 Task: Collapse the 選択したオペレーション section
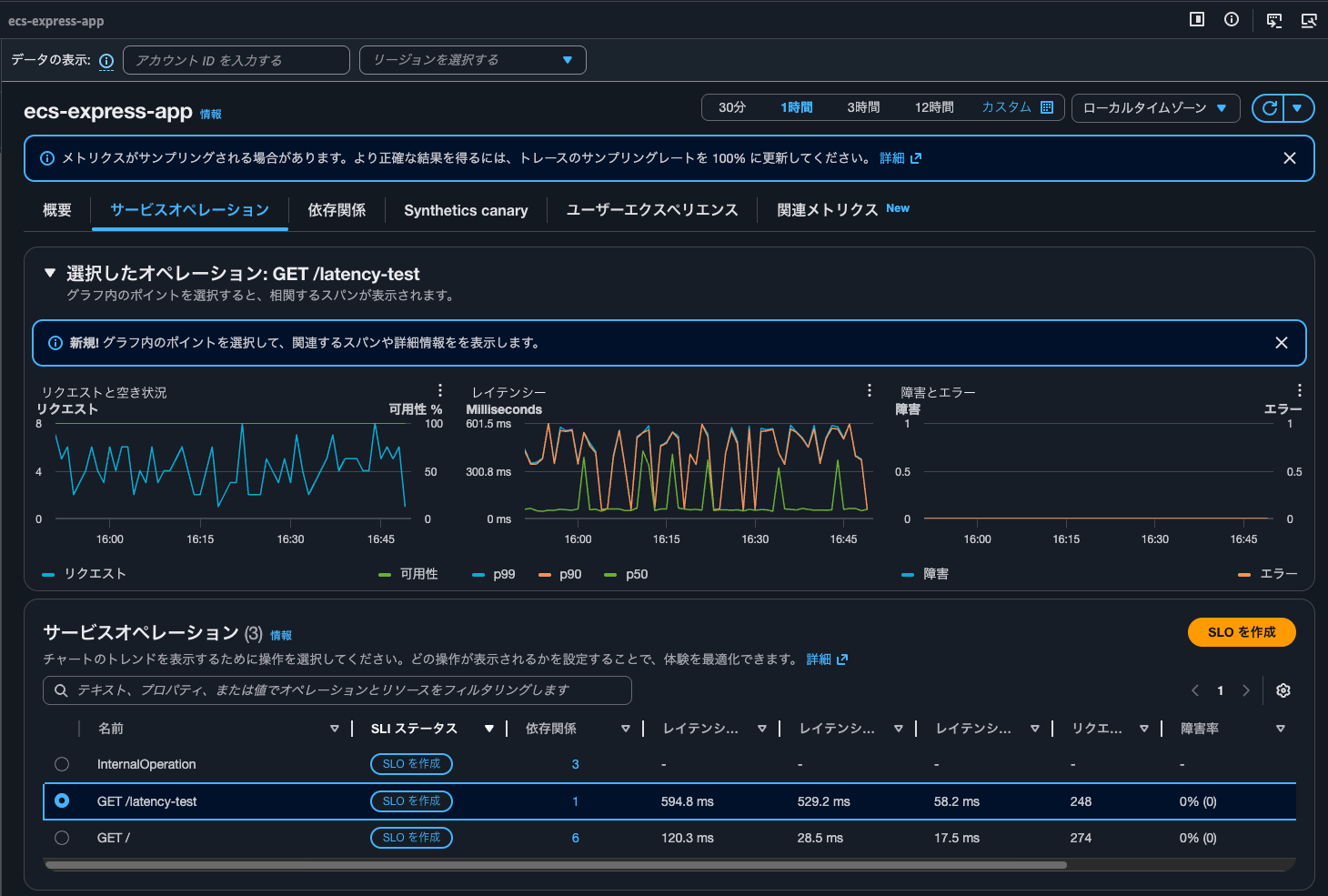(x=48, y=272)
